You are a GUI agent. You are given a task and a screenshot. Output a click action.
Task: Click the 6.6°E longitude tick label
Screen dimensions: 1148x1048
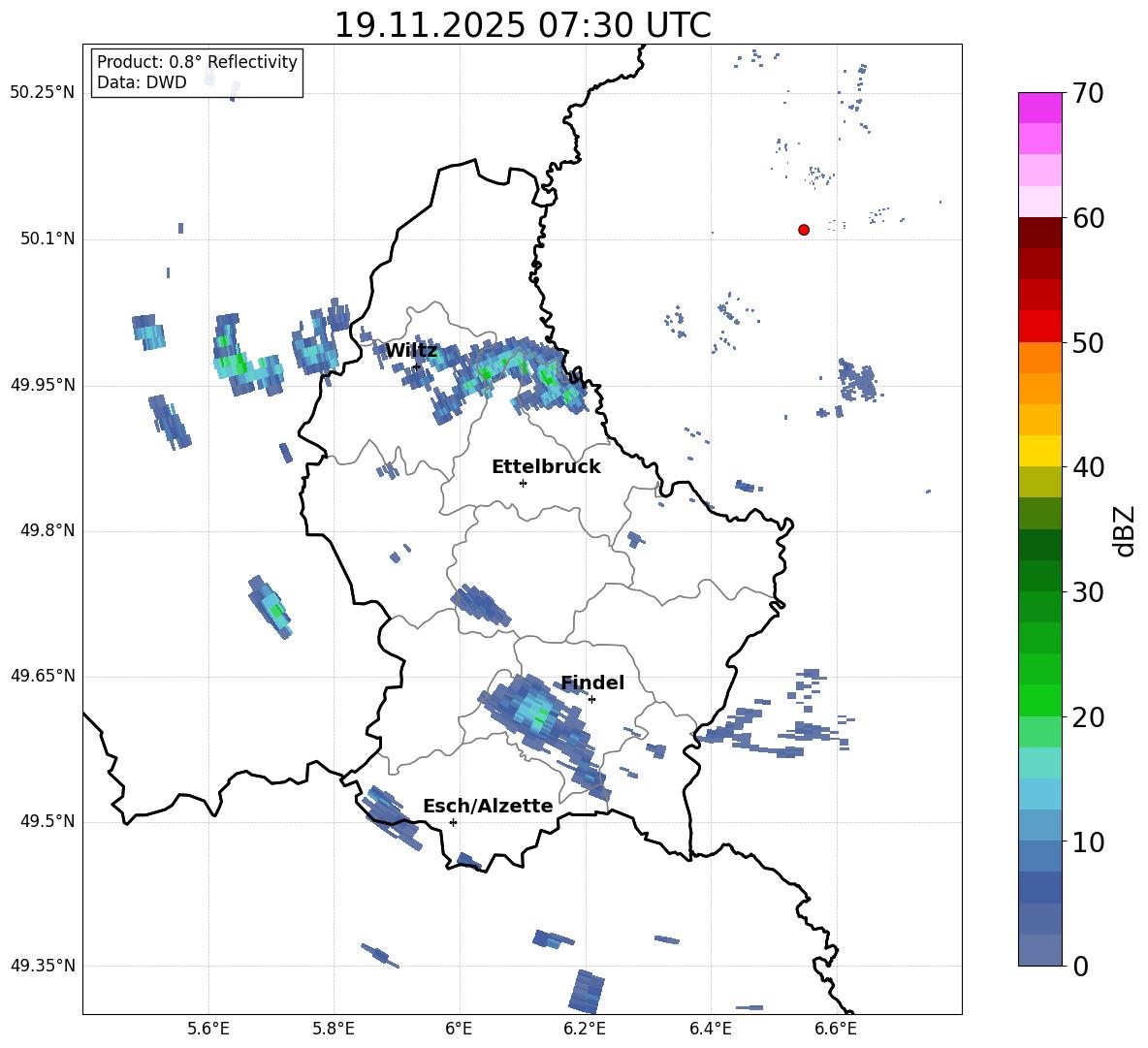click(836, 1029)
